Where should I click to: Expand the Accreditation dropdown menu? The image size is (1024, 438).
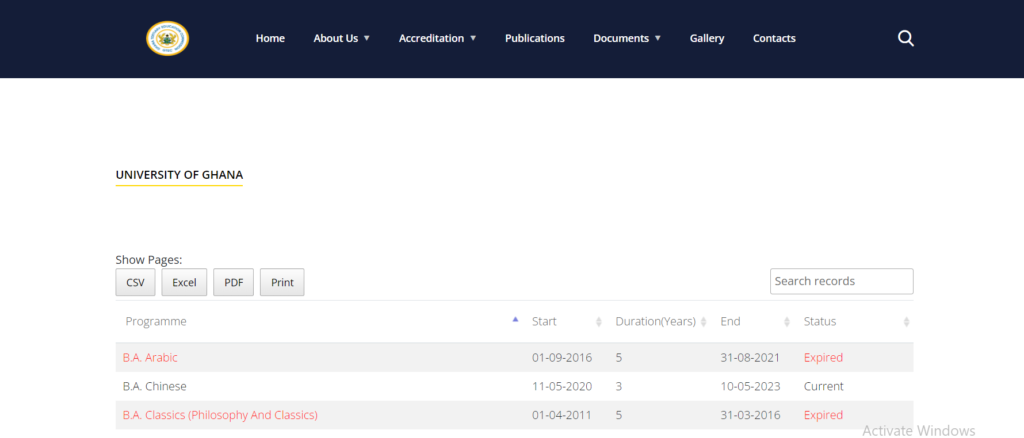click(438, 39)
